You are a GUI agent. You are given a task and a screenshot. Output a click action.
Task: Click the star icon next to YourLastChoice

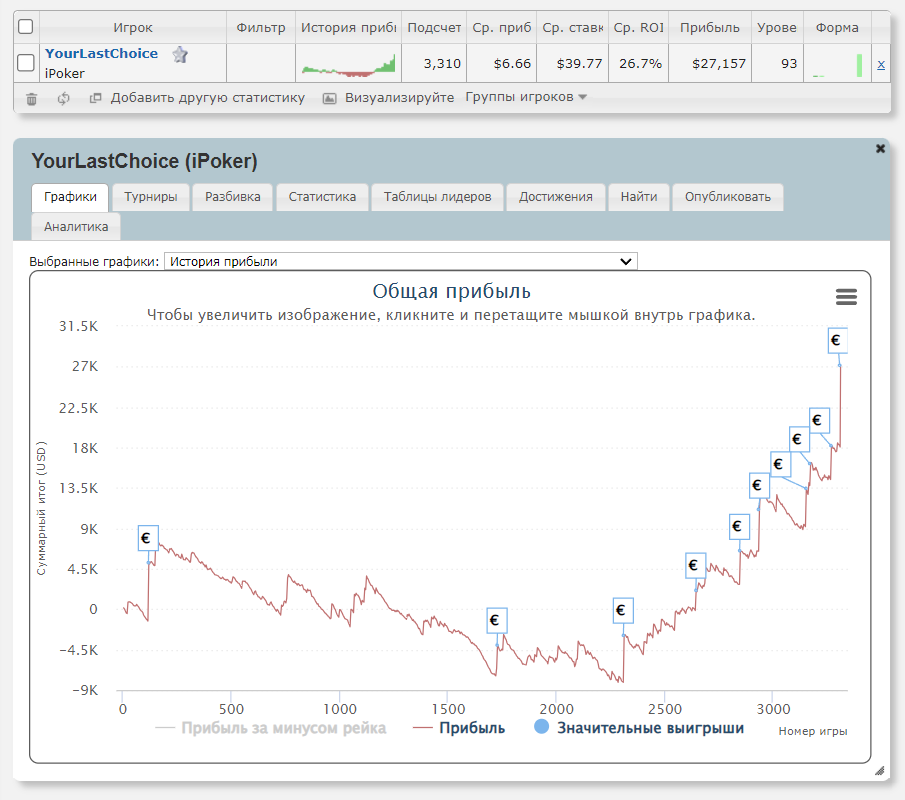click(180, 55)
